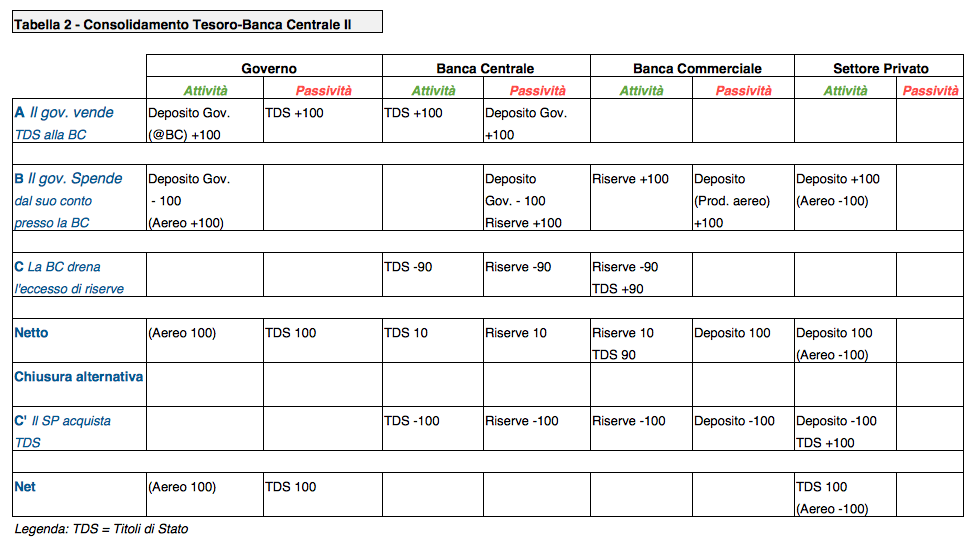The width and height of the screenshot is (974, 544).
Task: Select the 'TDS -90' cell
Action: point(408,267)
